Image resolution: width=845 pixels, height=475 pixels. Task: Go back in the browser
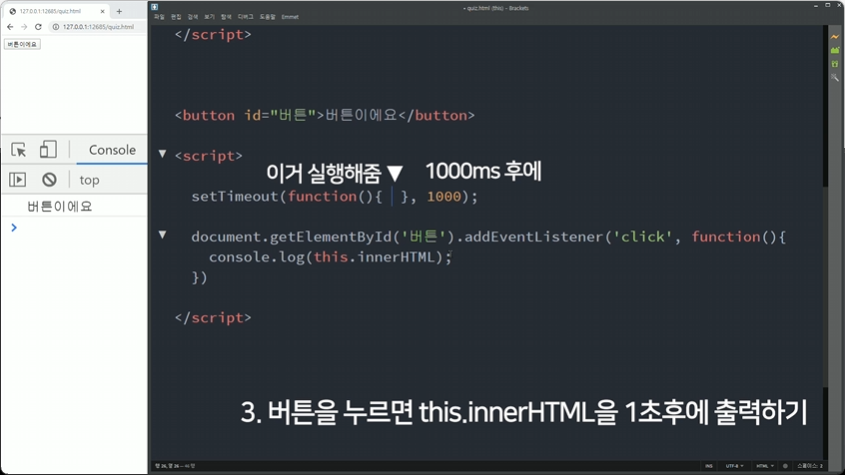coord(10,26)
